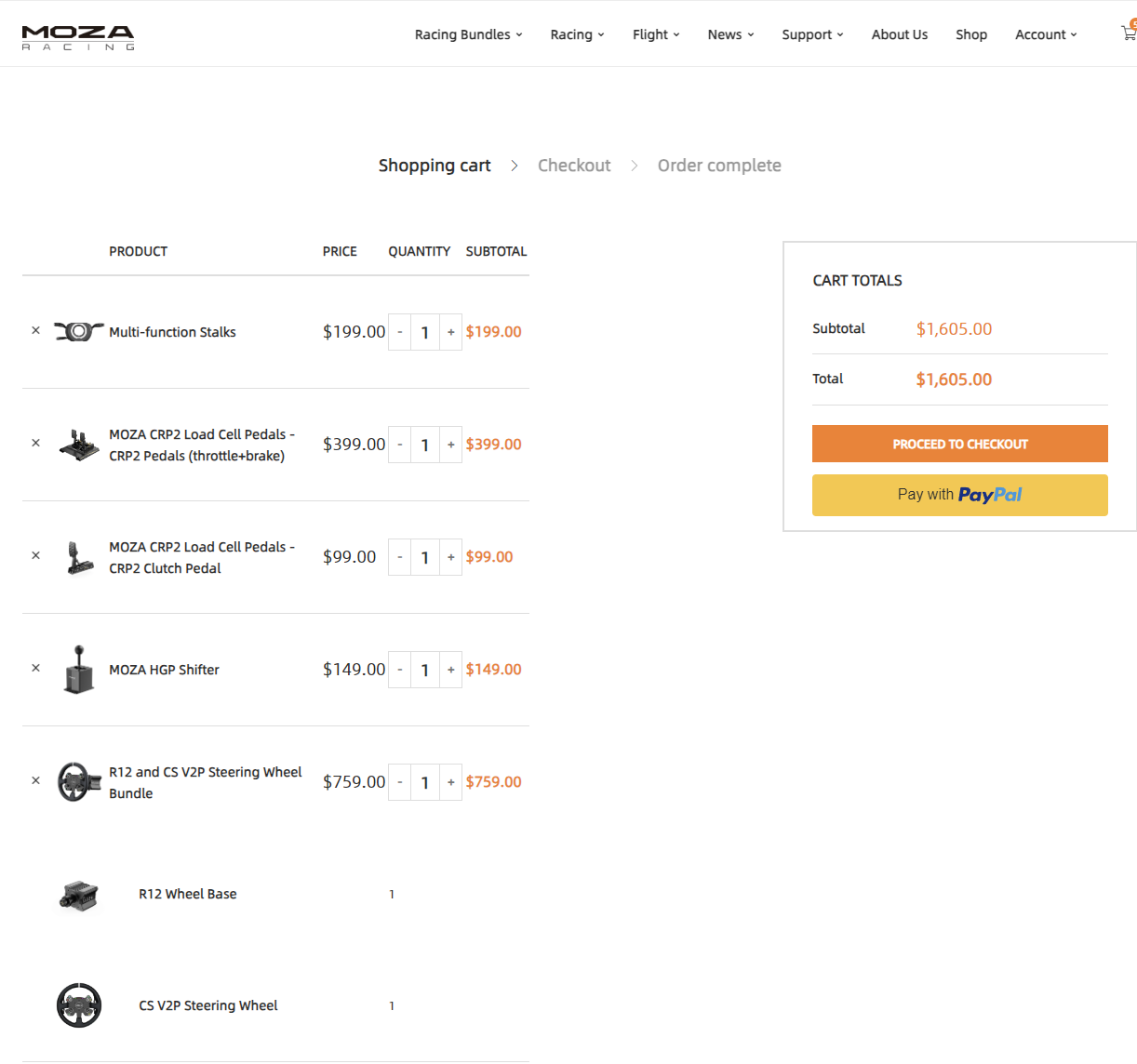1137x1064 pixels.
Task: Open Multi-function Stalks product thumbnail
Action: tap(79, 331)
